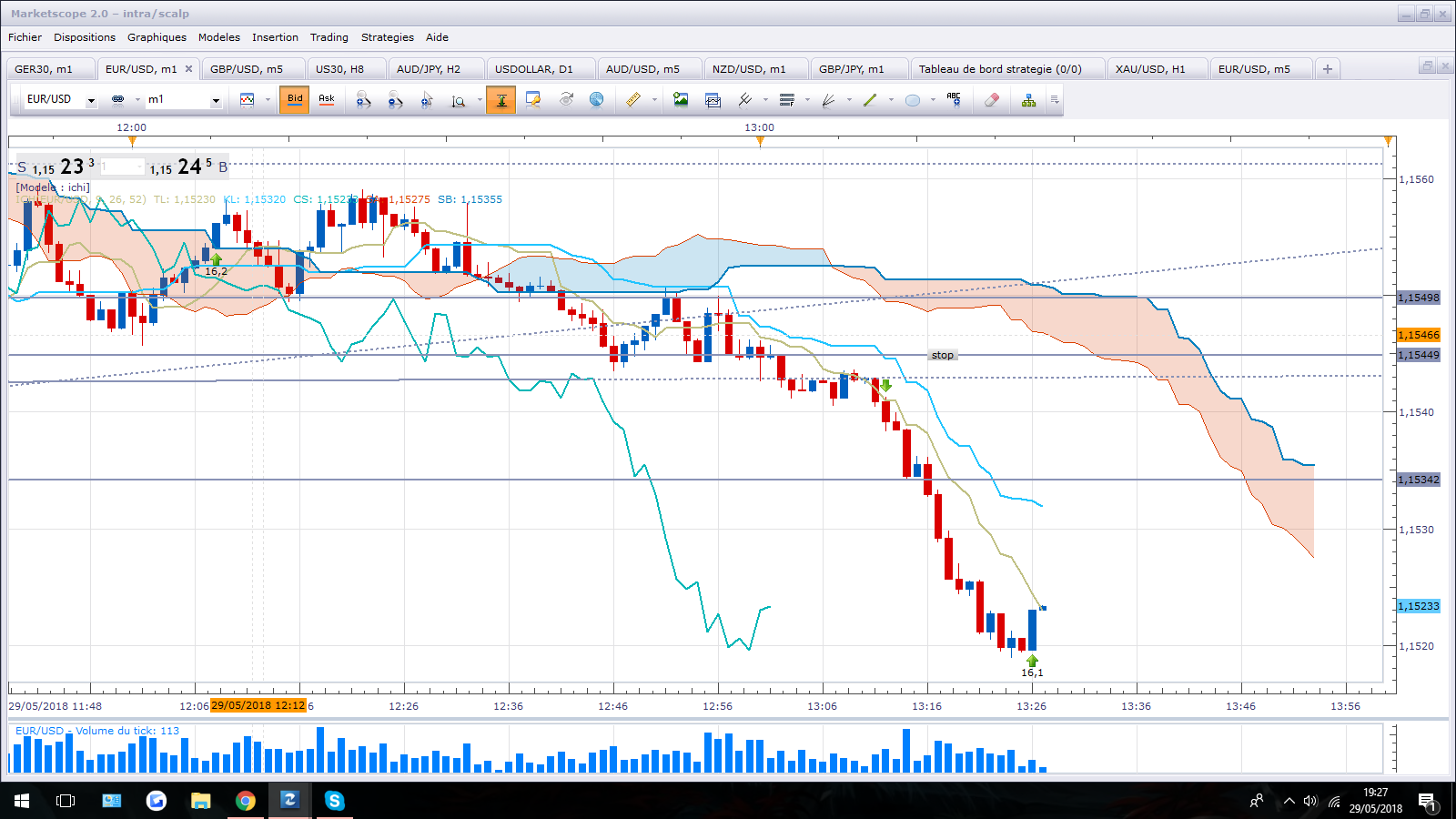1456x819 pixels.
Task: Click the zoom in magnifier icon
Action: tap(363, 100)
